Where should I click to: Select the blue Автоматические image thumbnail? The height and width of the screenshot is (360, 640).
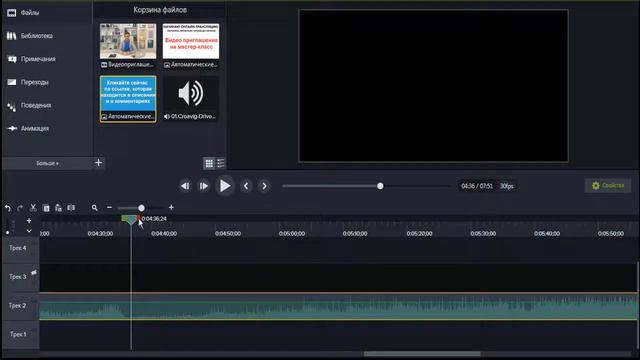point(128,98)
